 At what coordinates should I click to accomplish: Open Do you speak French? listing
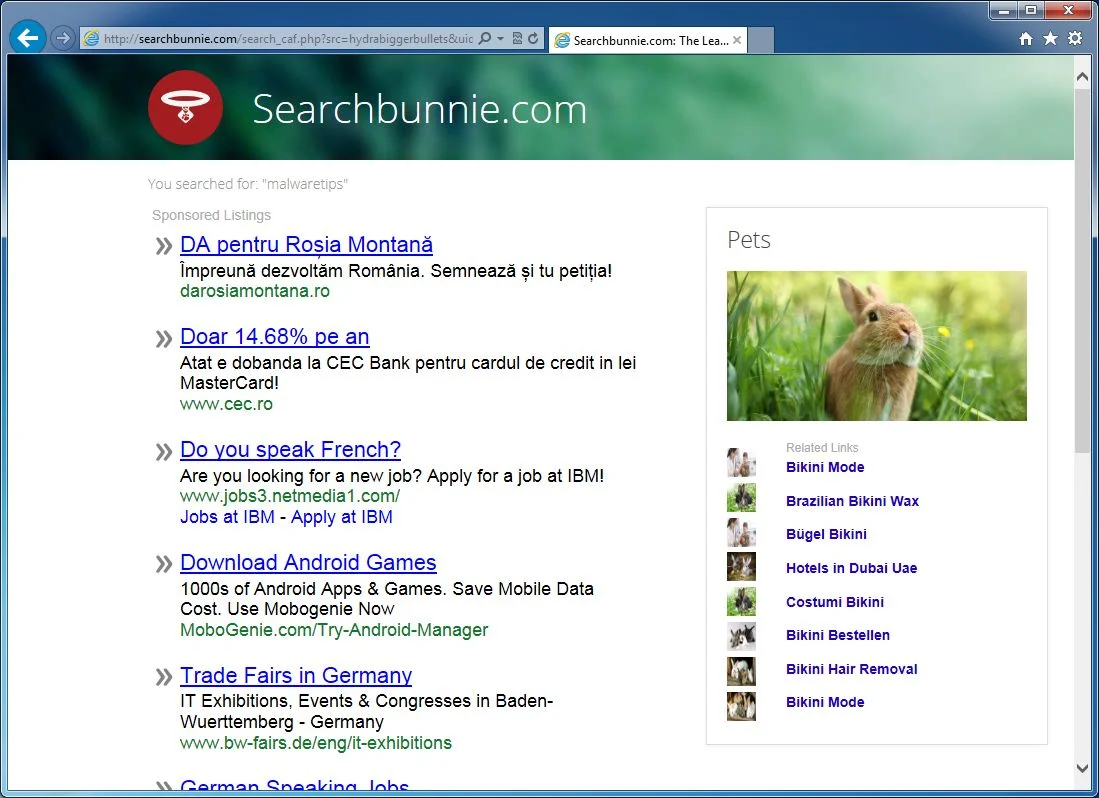pos(290,449)
